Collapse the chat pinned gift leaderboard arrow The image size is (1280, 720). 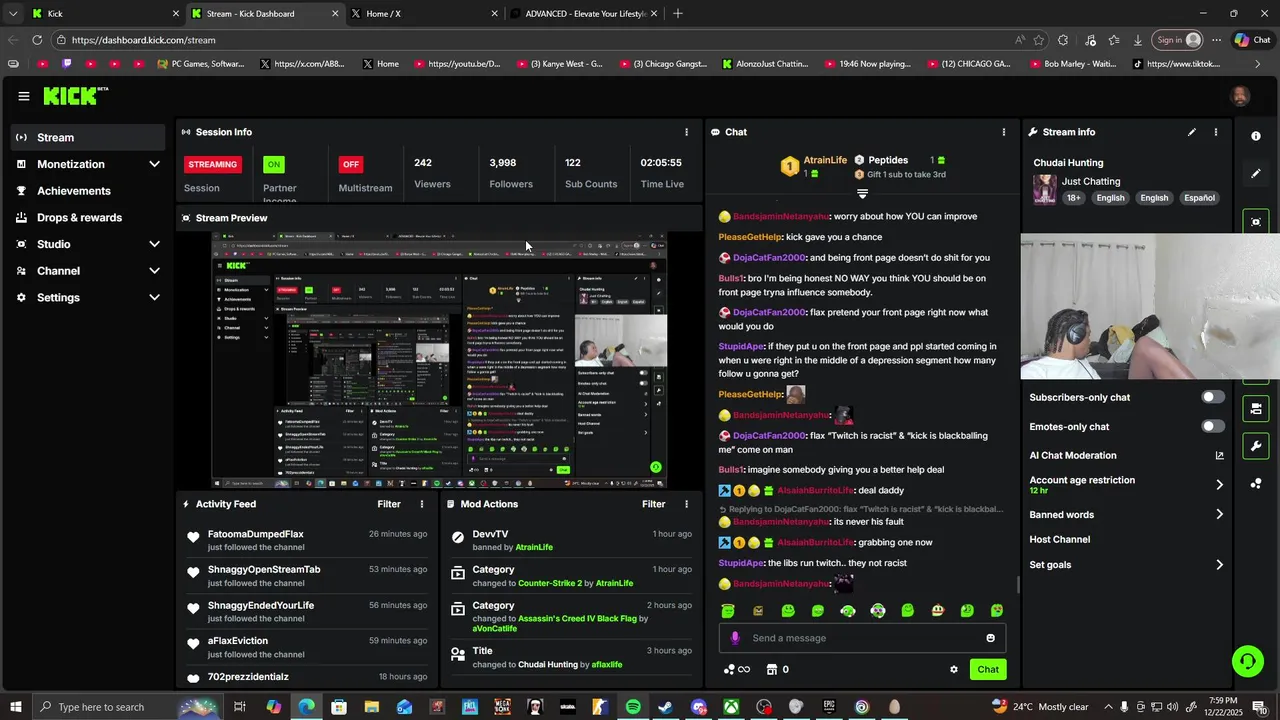point(862,194)
